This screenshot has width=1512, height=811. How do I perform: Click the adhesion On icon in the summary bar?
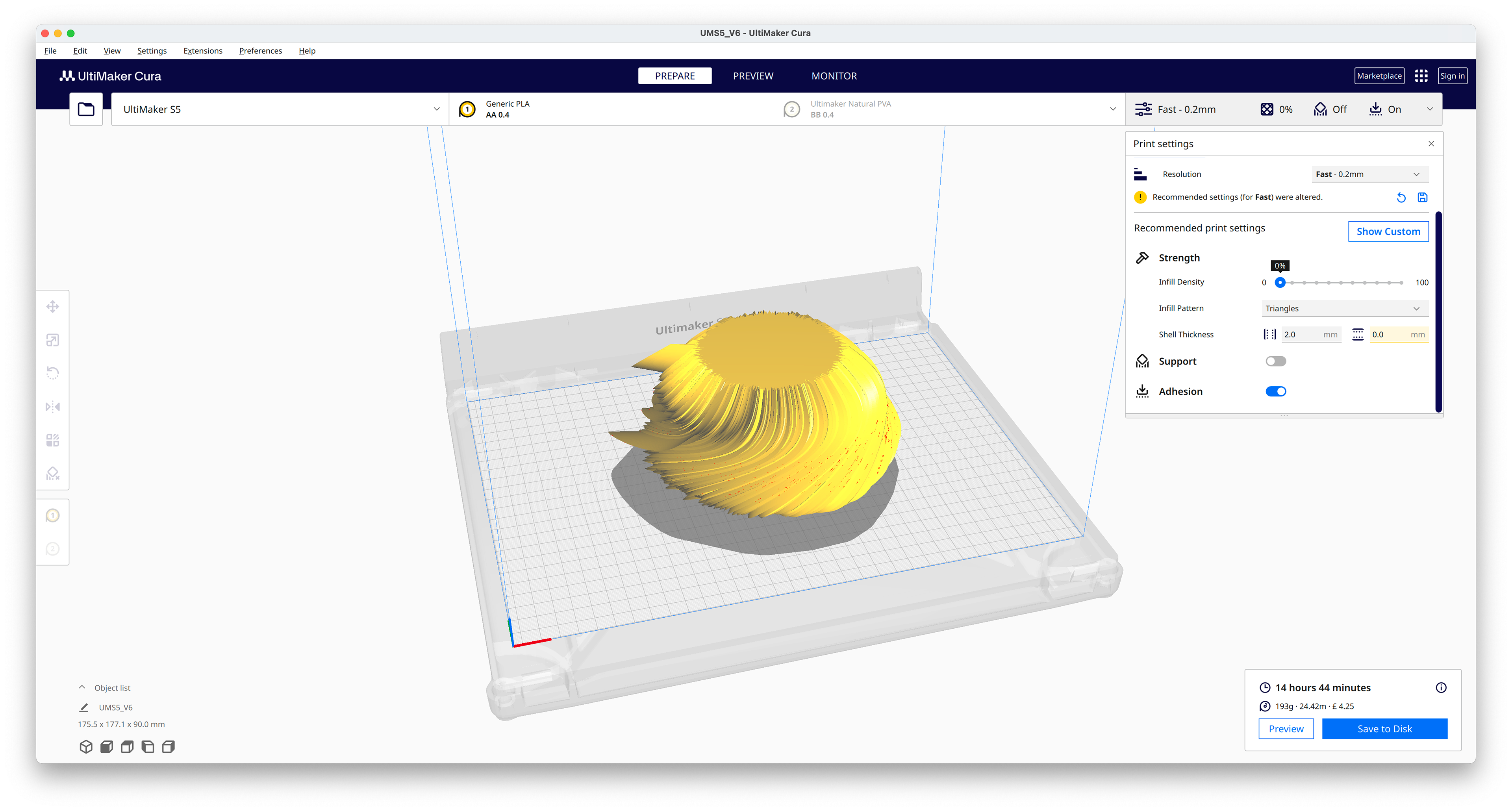point(1375,109)
